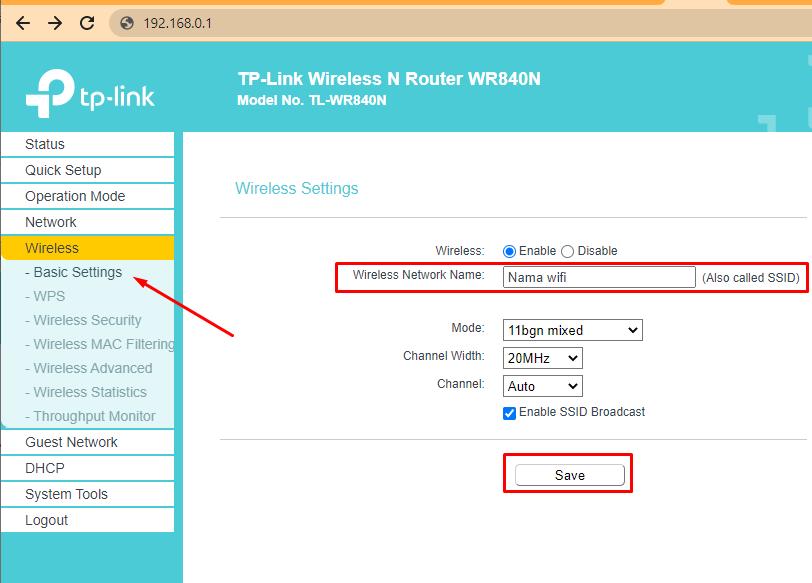
Task: Click the Save button
Action: pyautogui.click(x=570, y=475)
